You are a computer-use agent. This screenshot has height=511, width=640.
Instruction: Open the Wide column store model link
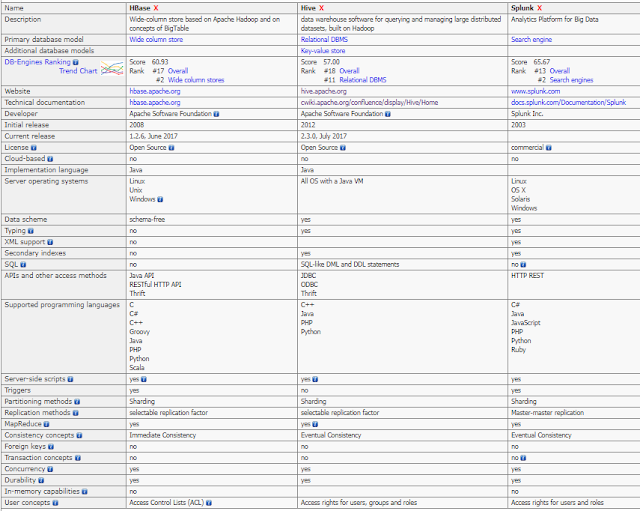[156, 40]
